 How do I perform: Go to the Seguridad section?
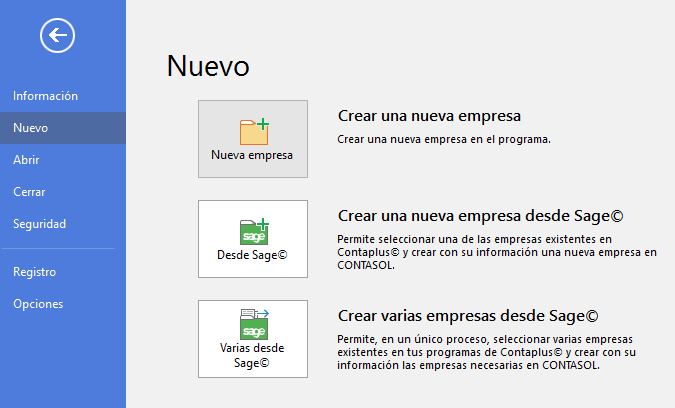63,224
